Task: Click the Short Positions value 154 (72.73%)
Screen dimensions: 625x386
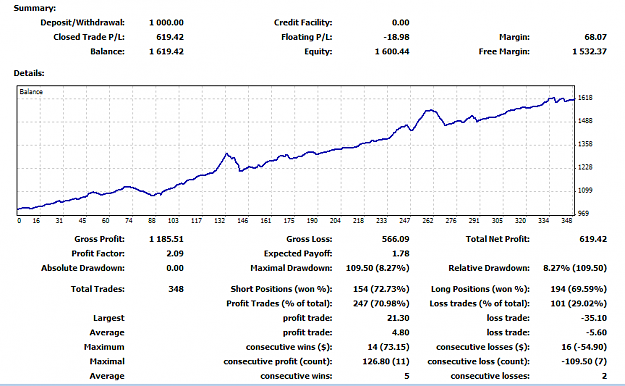Action: (x=381, y=289)
